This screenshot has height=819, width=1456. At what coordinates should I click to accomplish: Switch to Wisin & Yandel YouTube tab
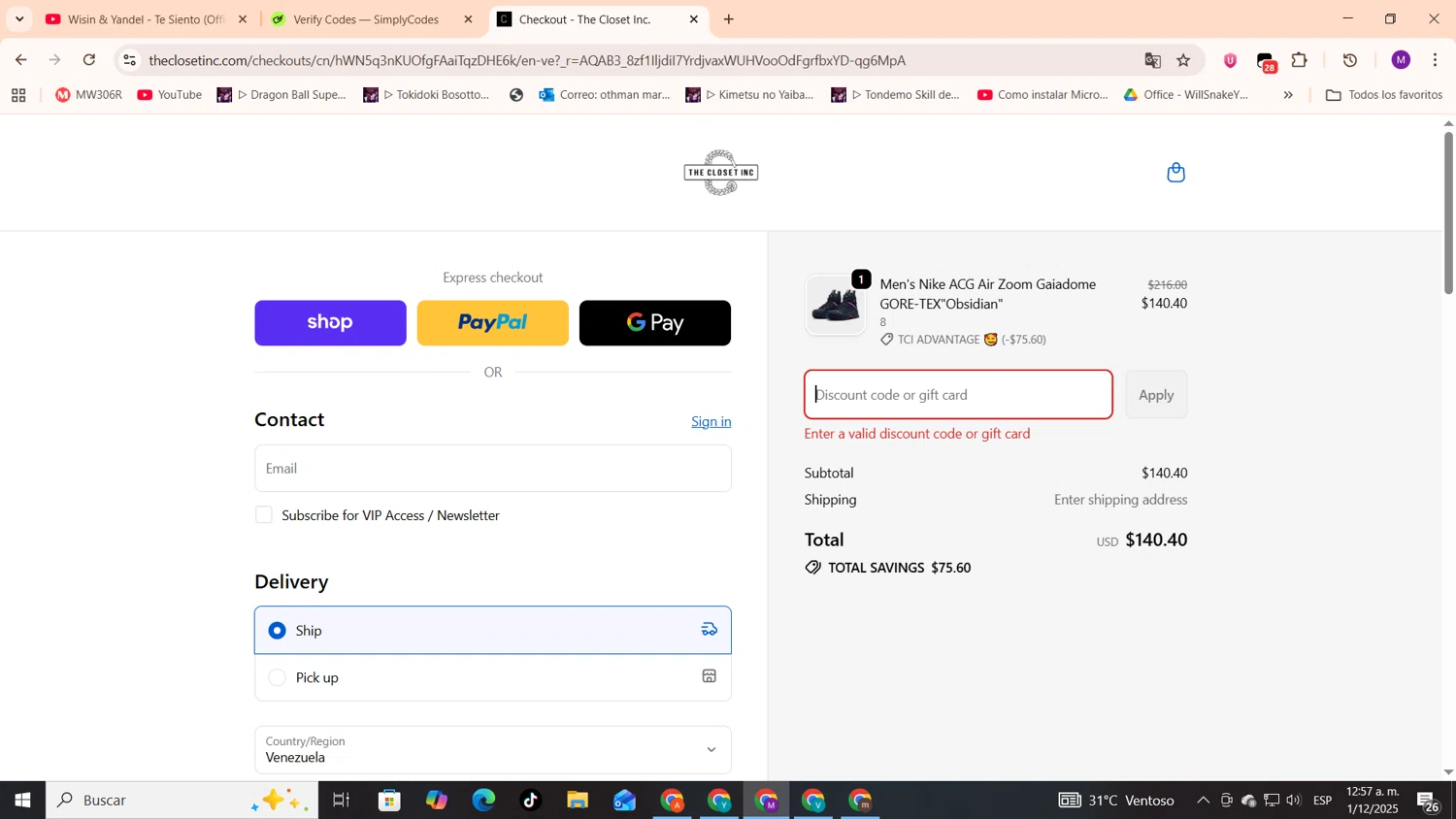coord(146,19)
